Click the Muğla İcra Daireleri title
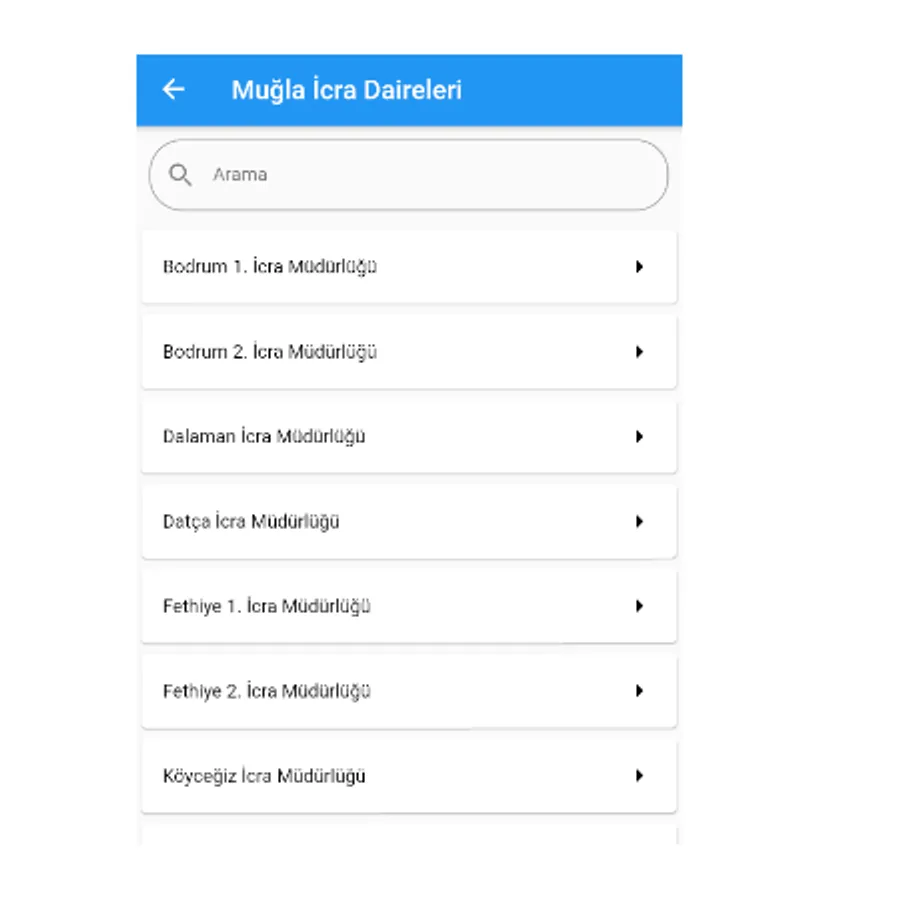This screenshot has height=900, width=900. (346, 89)
